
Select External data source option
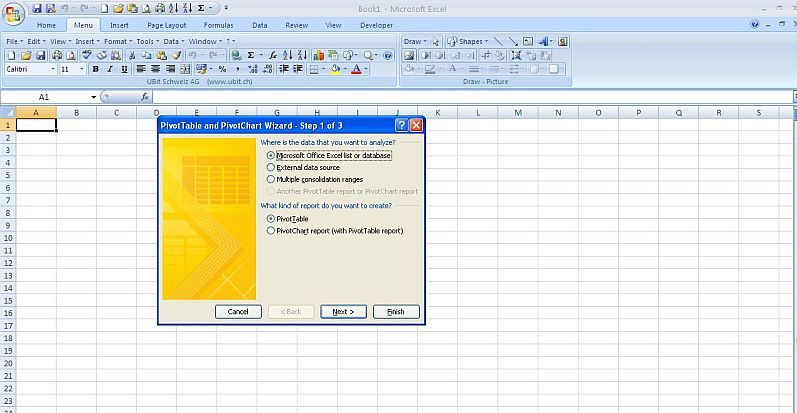(270, 168)
